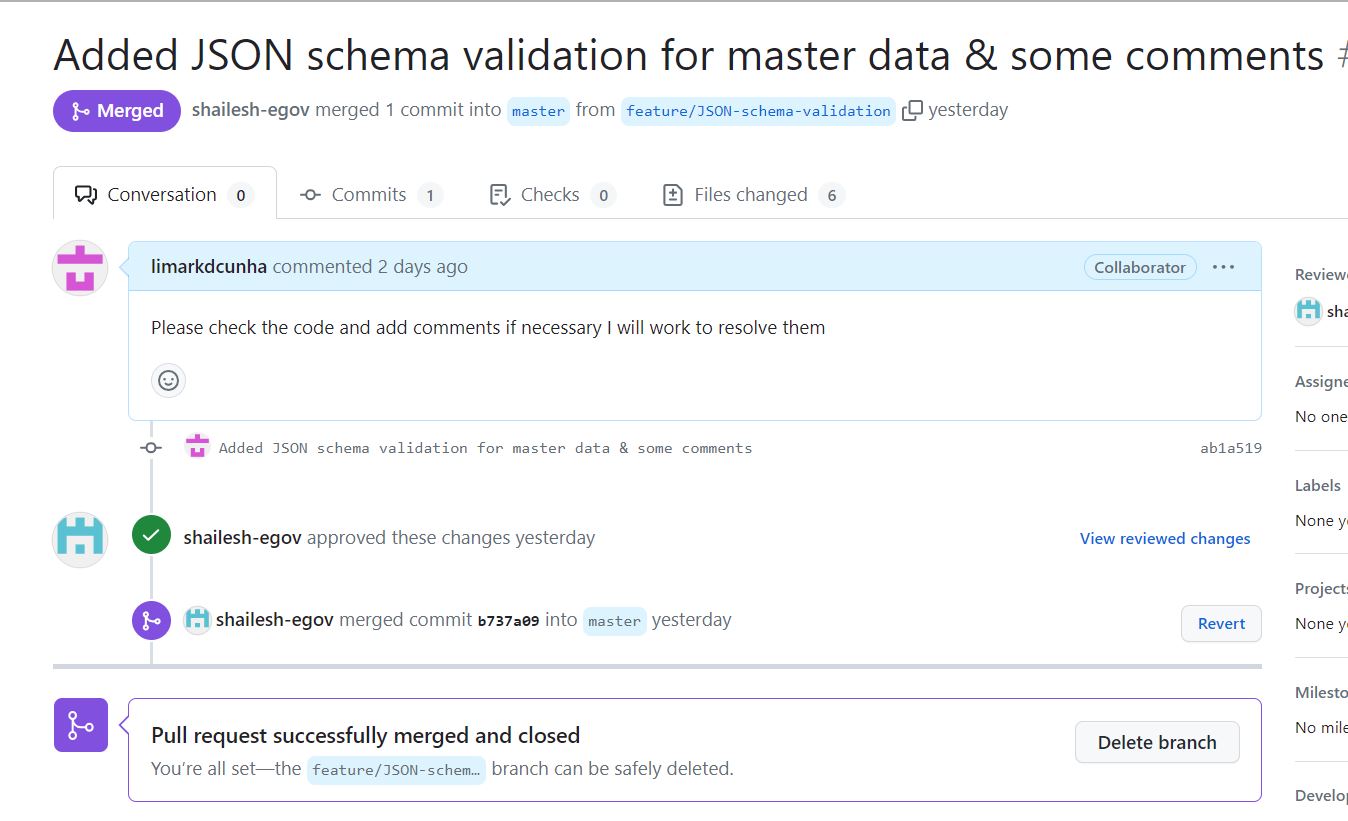Viewport: 1348px width, 821px height.
Task: Open the comment options kebab menu
Action: coord(1224,266)
